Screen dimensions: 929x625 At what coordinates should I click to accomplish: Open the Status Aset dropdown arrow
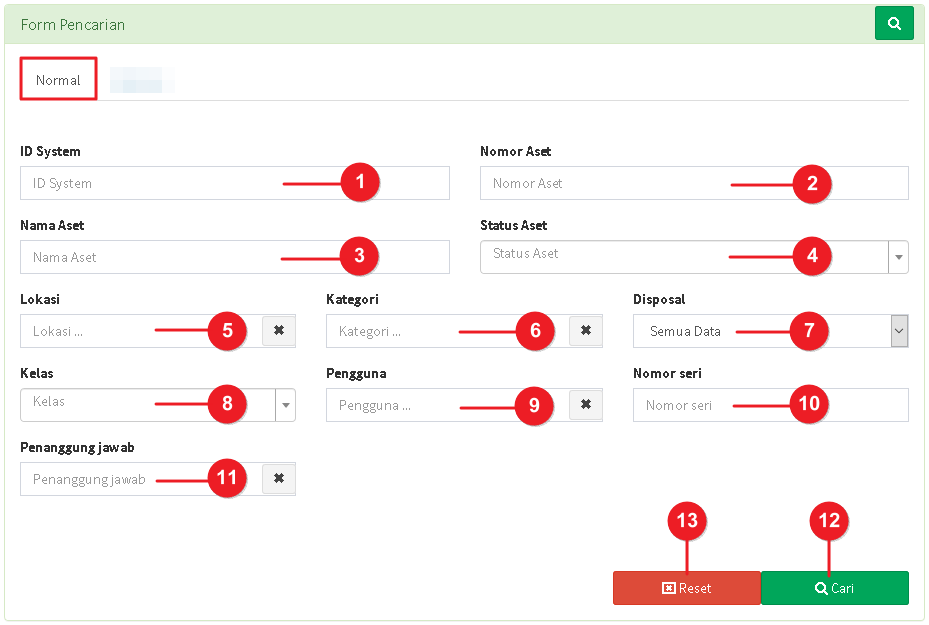[898, 257]
